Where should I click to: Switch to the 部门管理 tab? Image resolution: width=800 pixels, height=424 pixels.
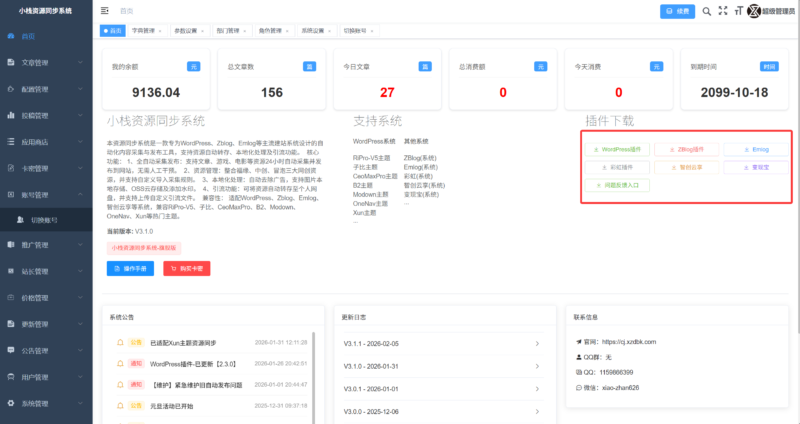point(231,31)
